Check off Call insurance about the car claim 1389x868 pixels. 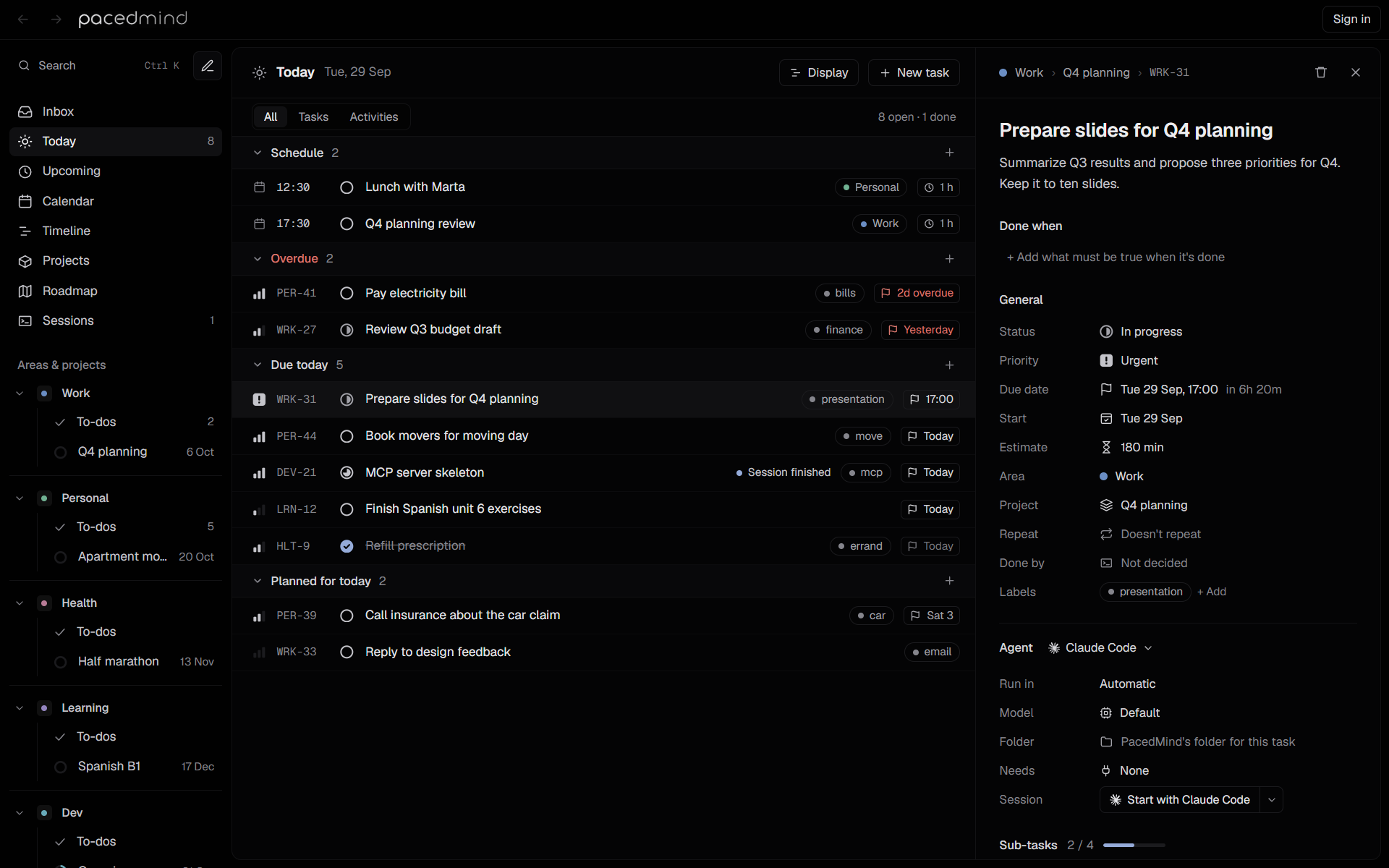coord(347,616)
